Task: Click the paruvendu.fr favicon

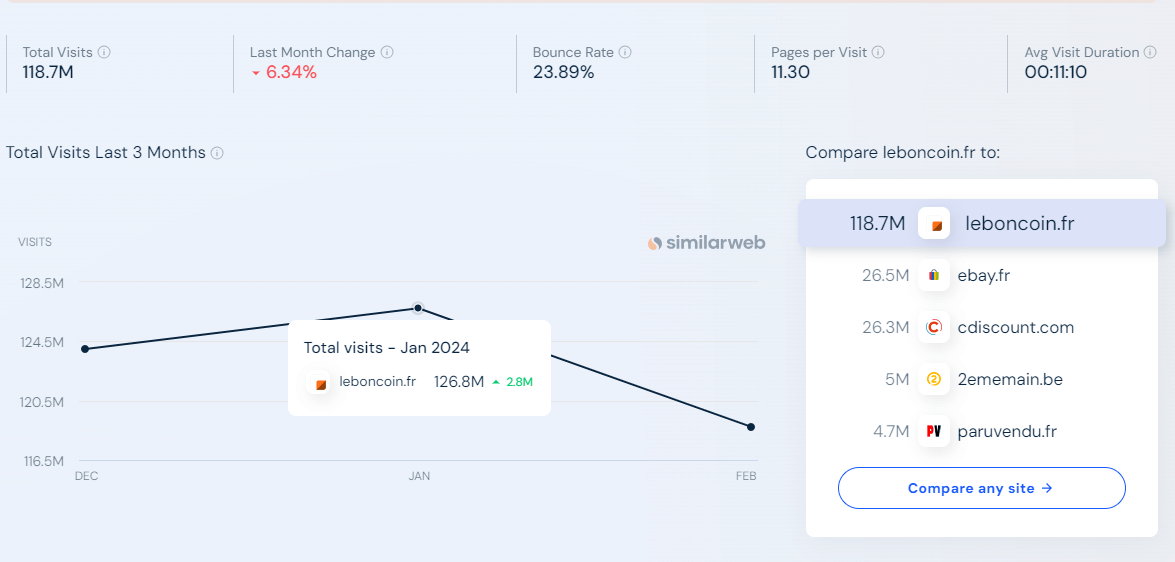Action: coord(934,431)
